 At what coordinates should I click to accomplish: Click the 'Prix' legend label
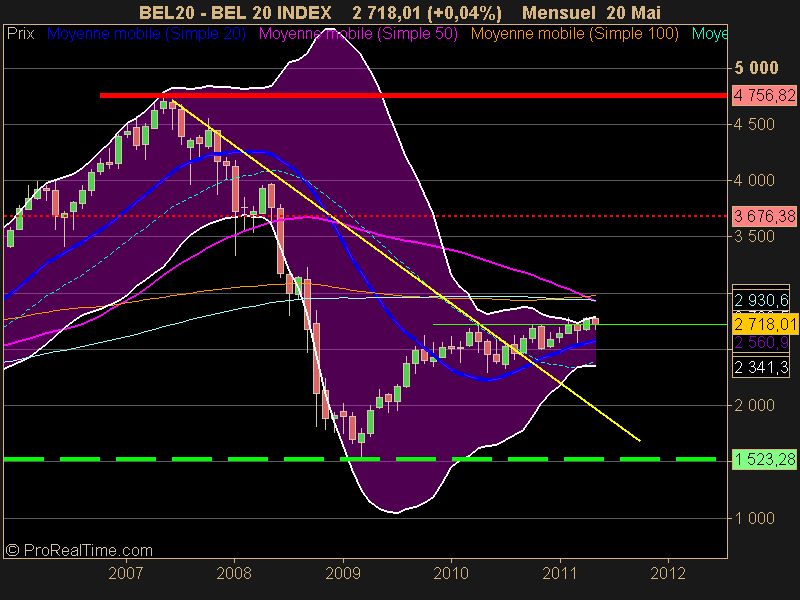pyautogui.click(x=20, y=34)
